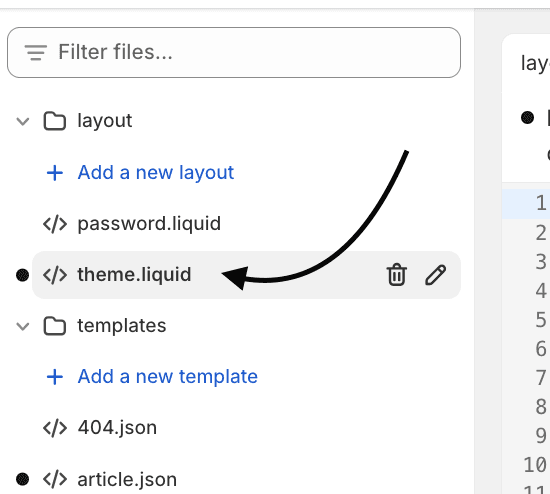The height and width of the screenshot is (494, 550).
Task: Collapse the templates folder chevron
Action: (23, 327)
